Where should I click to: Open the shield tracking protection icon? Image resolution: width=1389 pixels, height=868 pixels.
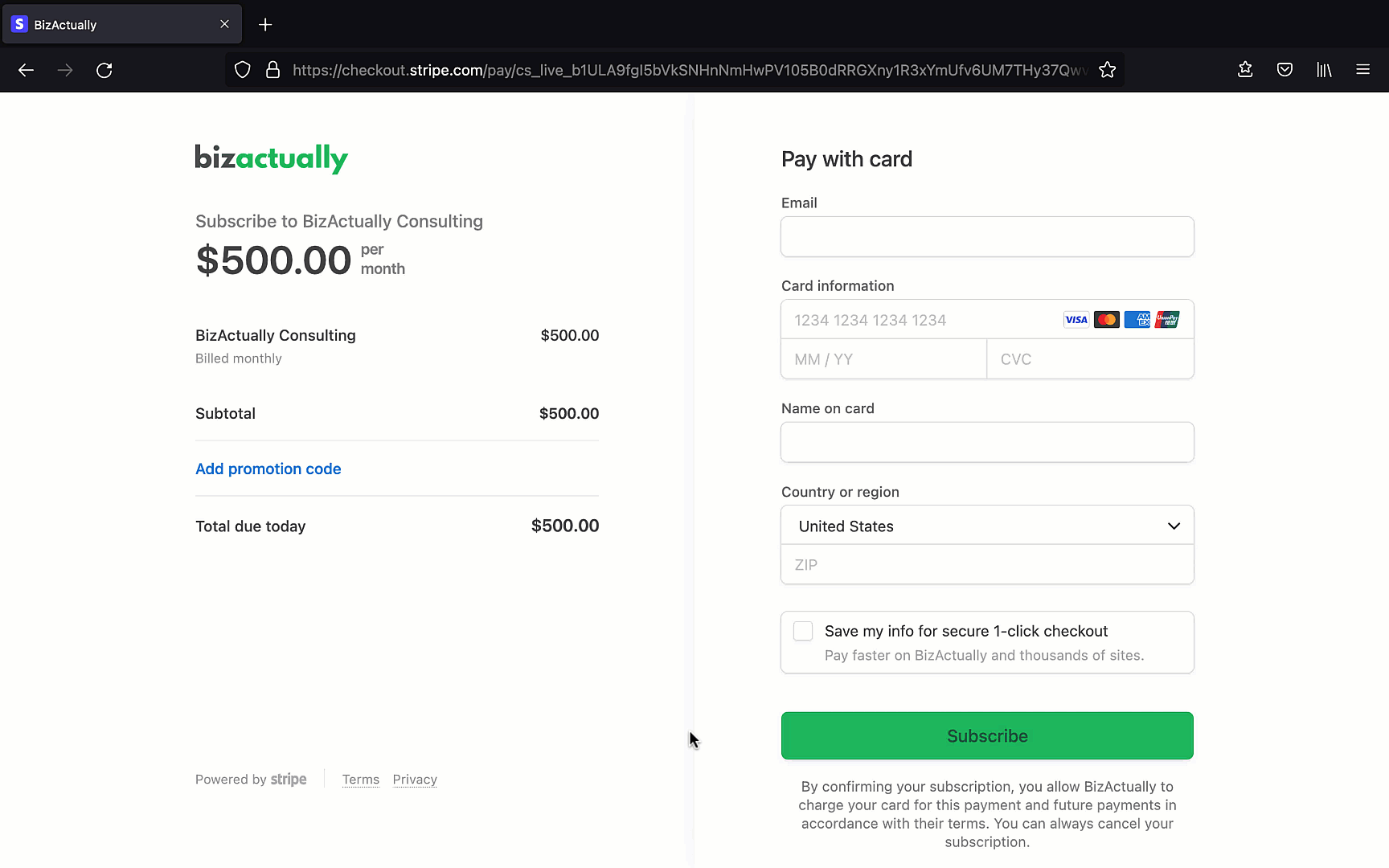[x=242, y=70]
